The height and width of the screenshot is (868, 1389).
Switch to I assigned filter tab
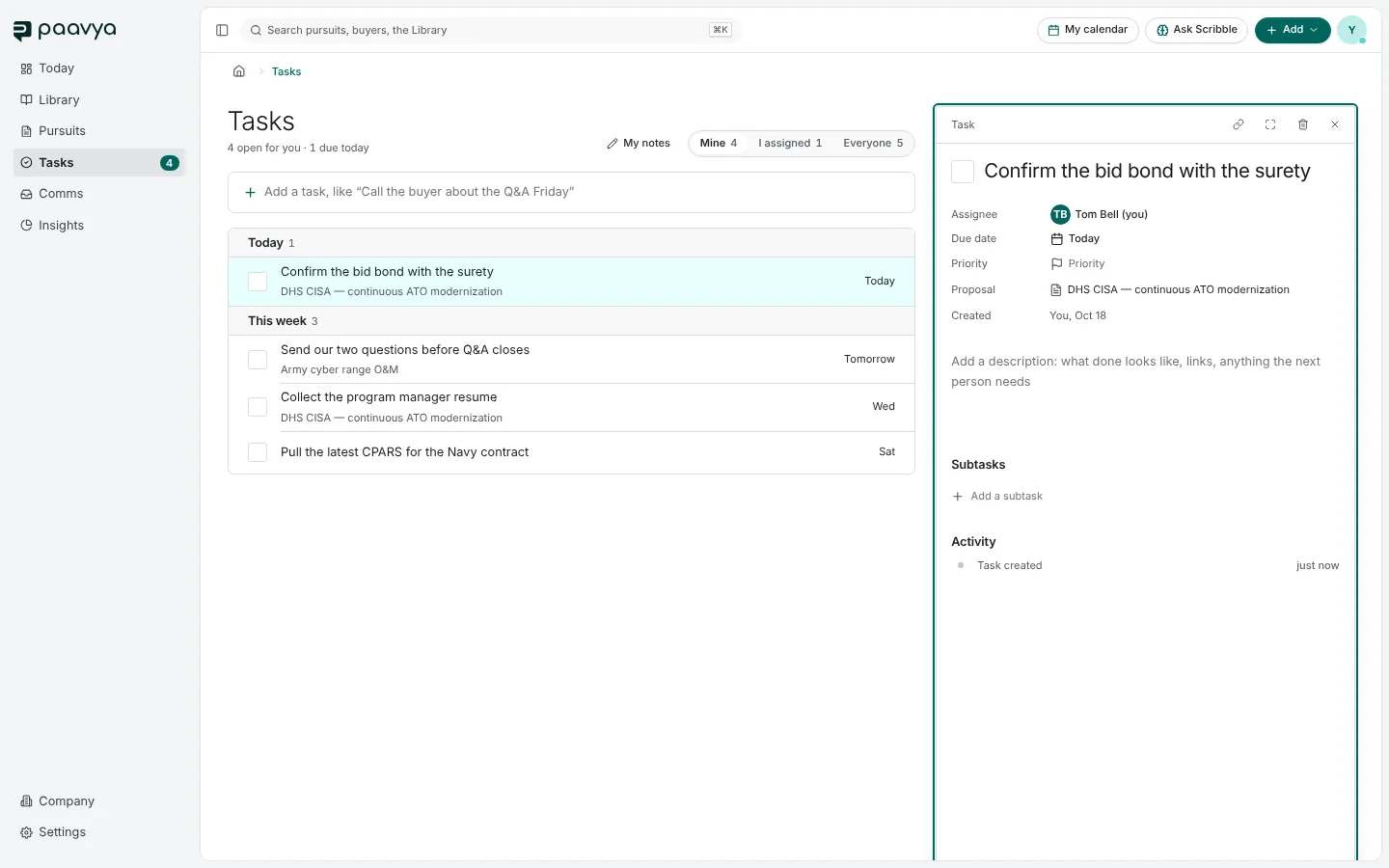pyautogui.click(x=790, y=143)
